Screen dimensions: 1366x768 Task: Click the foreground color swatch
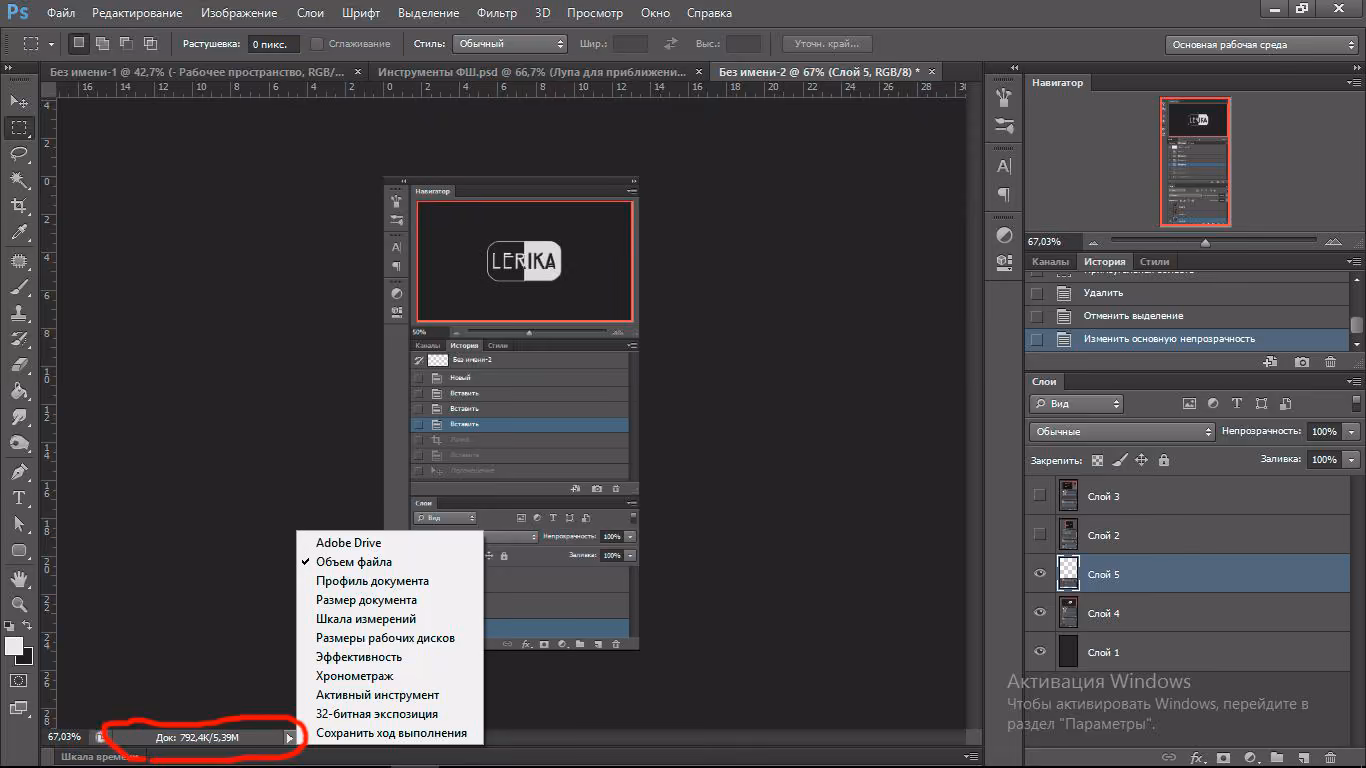pos(14,646)
